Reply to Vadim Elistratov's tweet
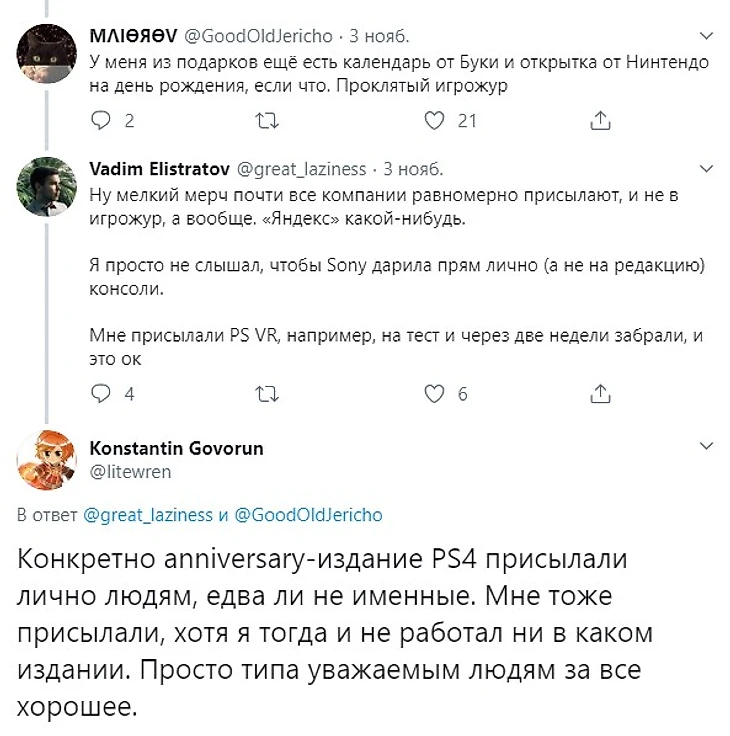This screenshot has height=736, width=730. pyautogui.click(x=99, y=394)
